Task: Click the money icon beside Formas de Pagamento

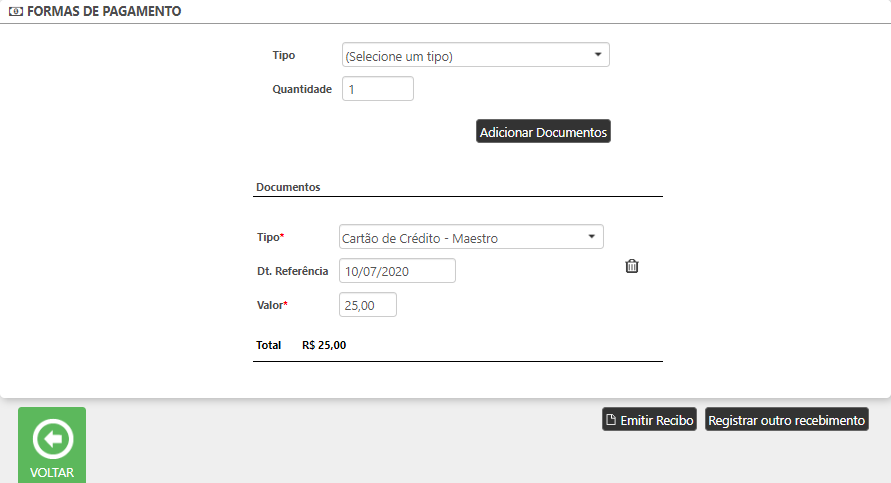Action: coord(15,13)
